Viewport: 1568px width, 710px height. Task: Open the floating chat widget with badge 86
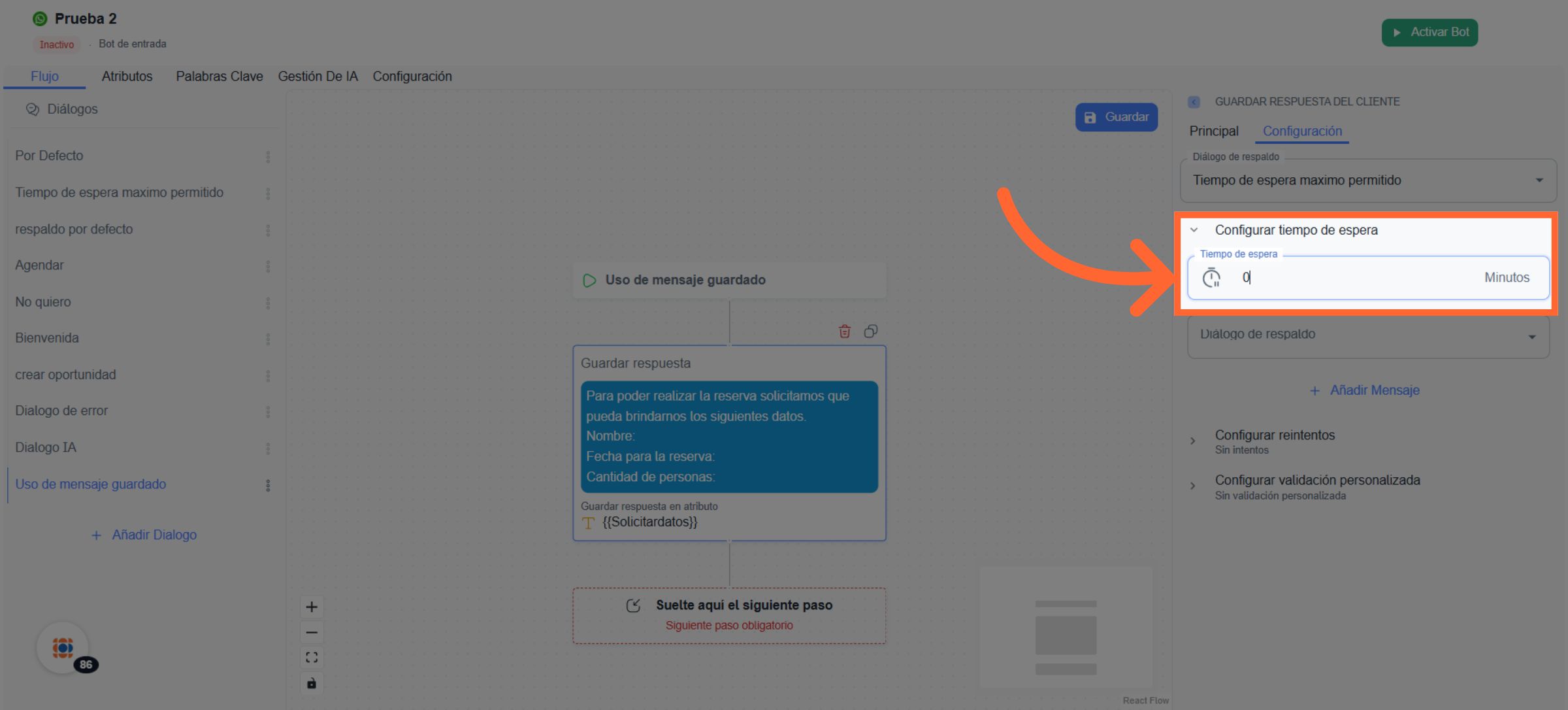click(x=63, y=648)
